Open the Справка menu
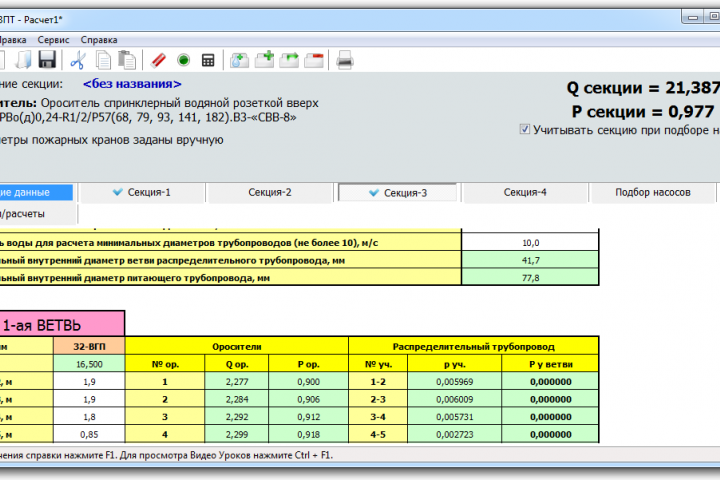 click(98, 40)
